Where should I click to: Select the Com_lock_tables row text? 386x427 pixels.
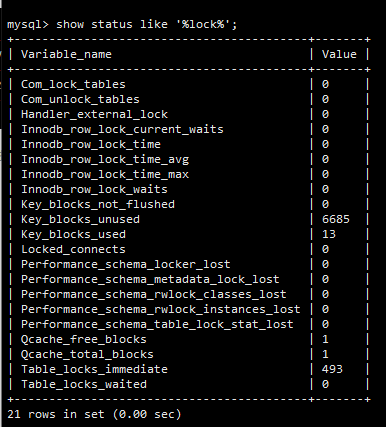click(73, 84)
